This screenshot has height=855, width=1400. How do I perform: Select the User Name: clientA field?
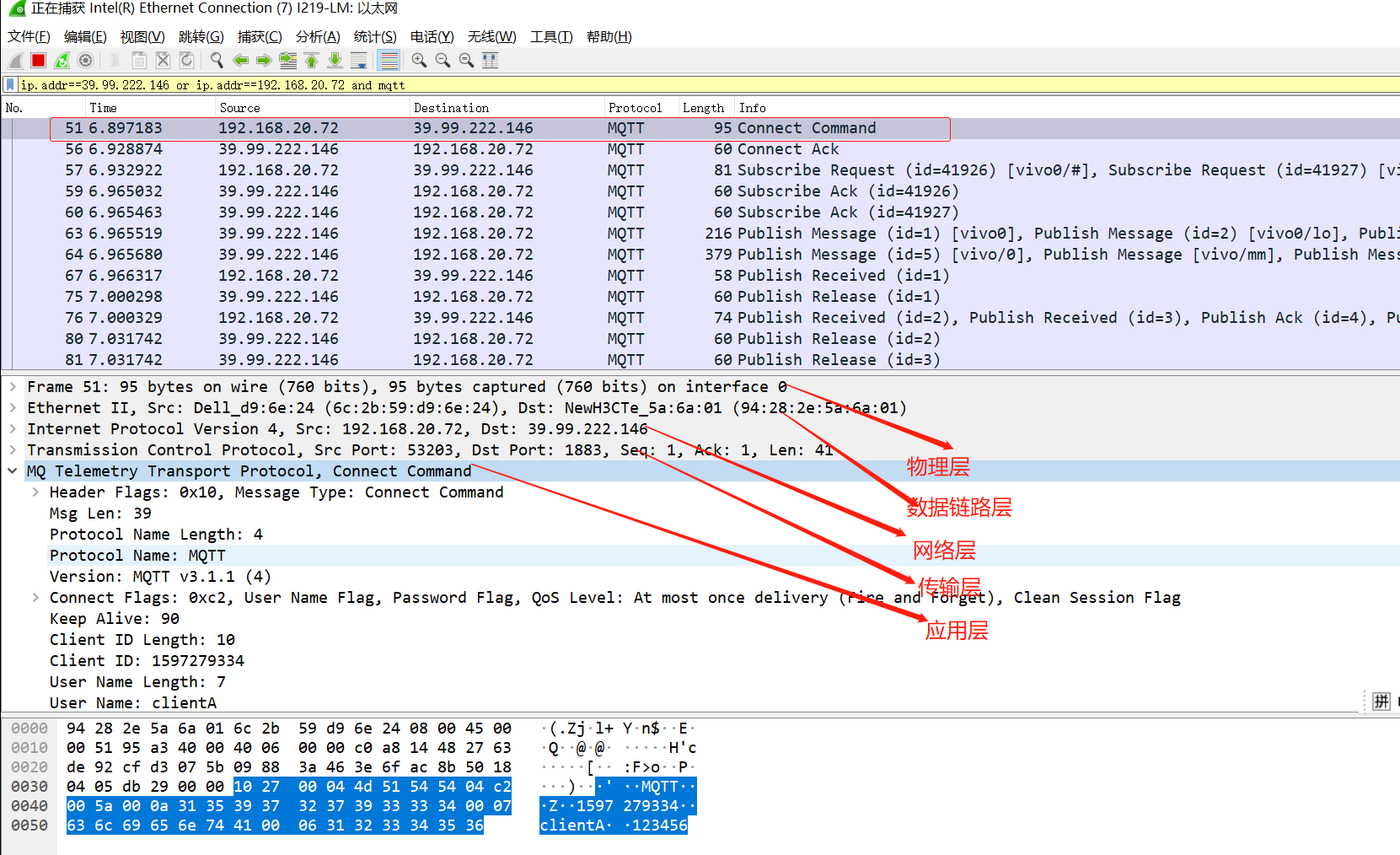tap(132, 702)
